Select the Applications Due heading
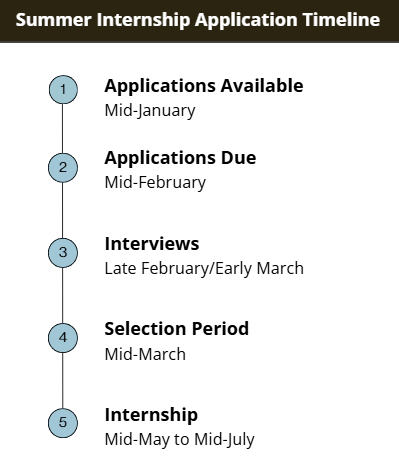399x465 pixels. 180,158
